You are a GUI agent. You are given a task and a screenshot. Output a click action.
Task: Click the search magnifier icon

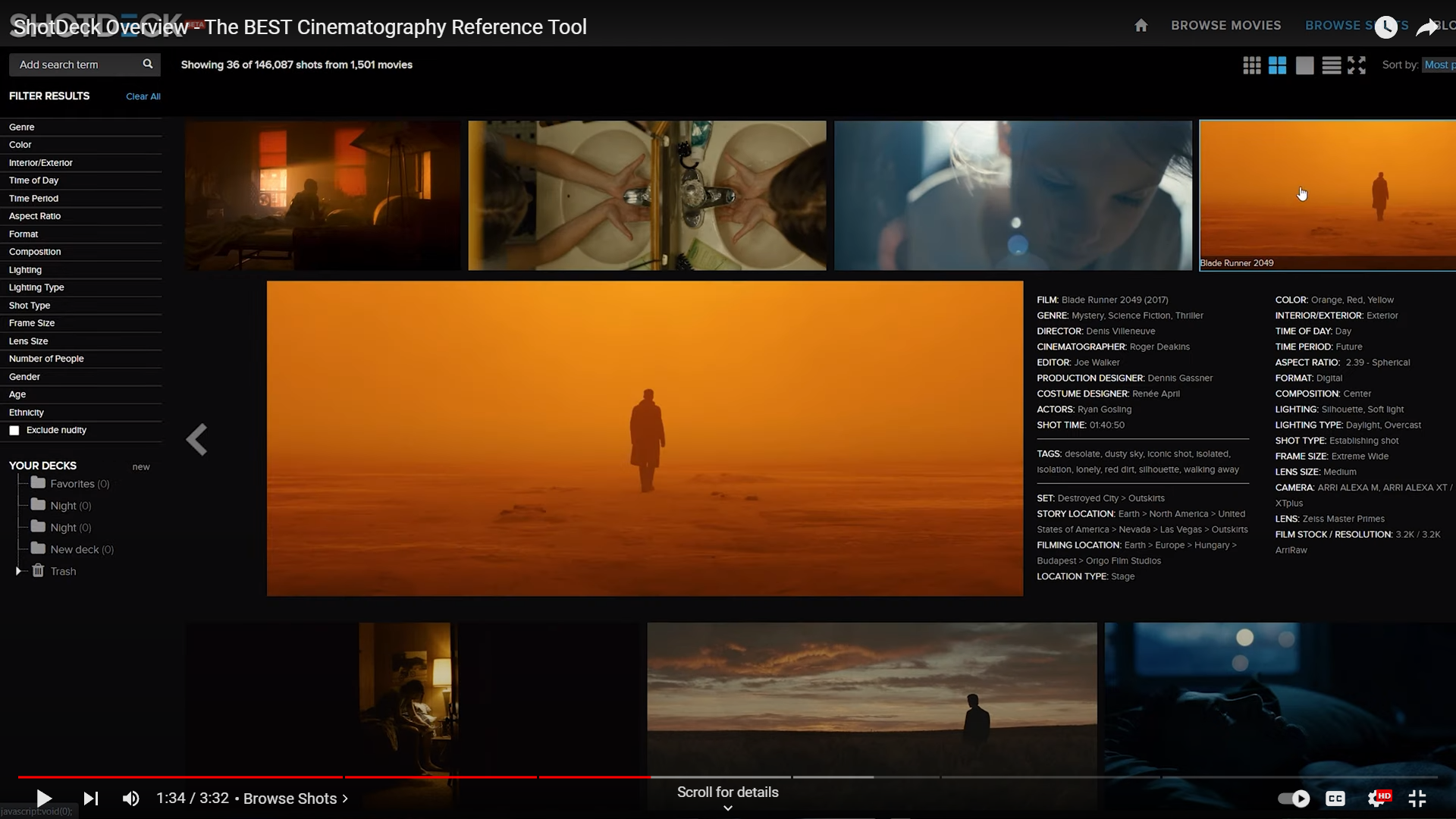click(148, 64)
